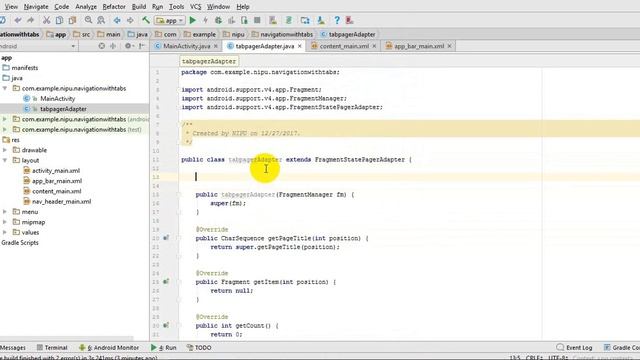This screenshot has height=360, width=640.
Task: Expand the menu folder
Action: tap(5, 211)
